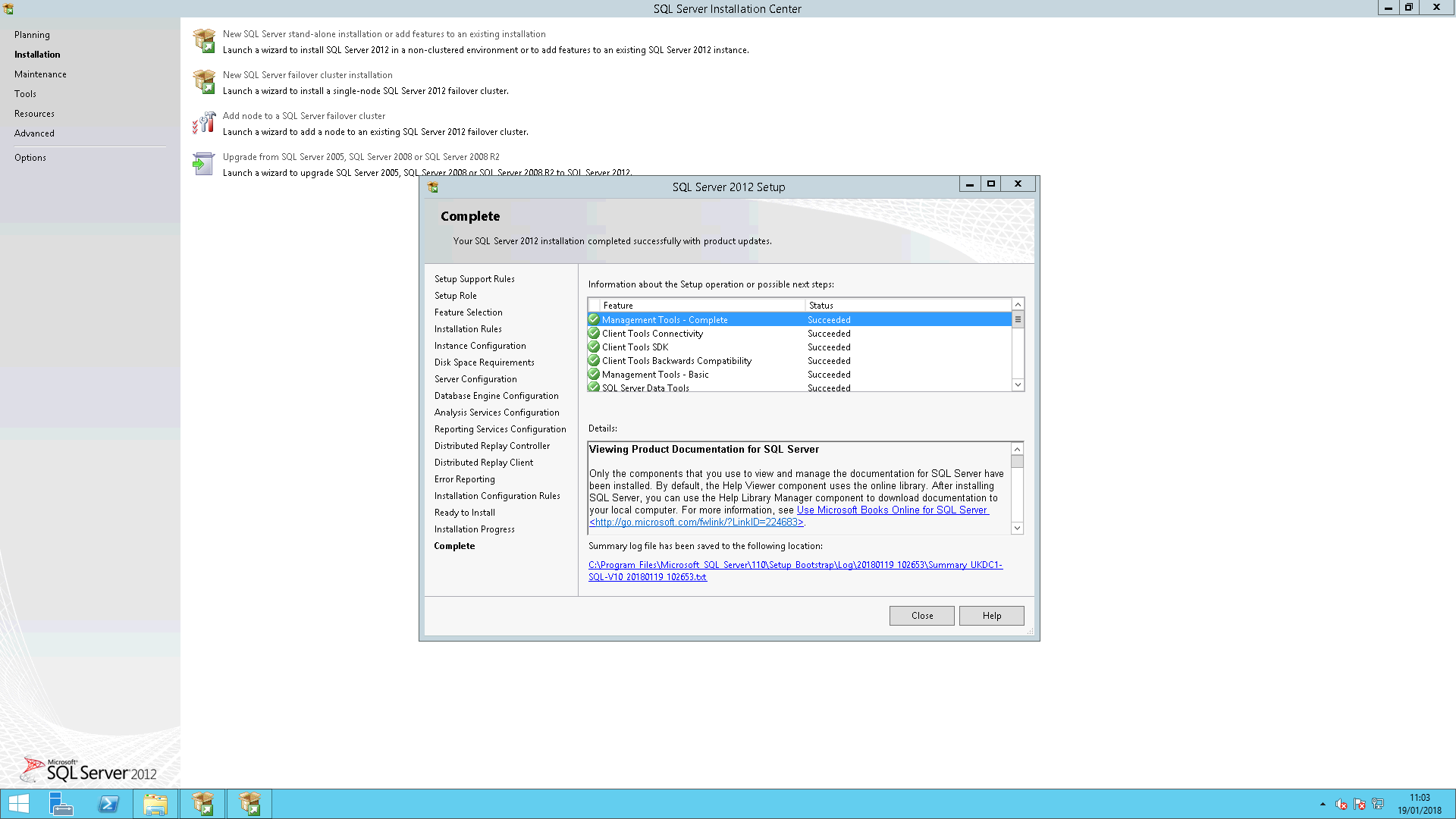1456x819 pixels.
Task: Click Details box scrollbar down arrow
Action: point(1017,528)
